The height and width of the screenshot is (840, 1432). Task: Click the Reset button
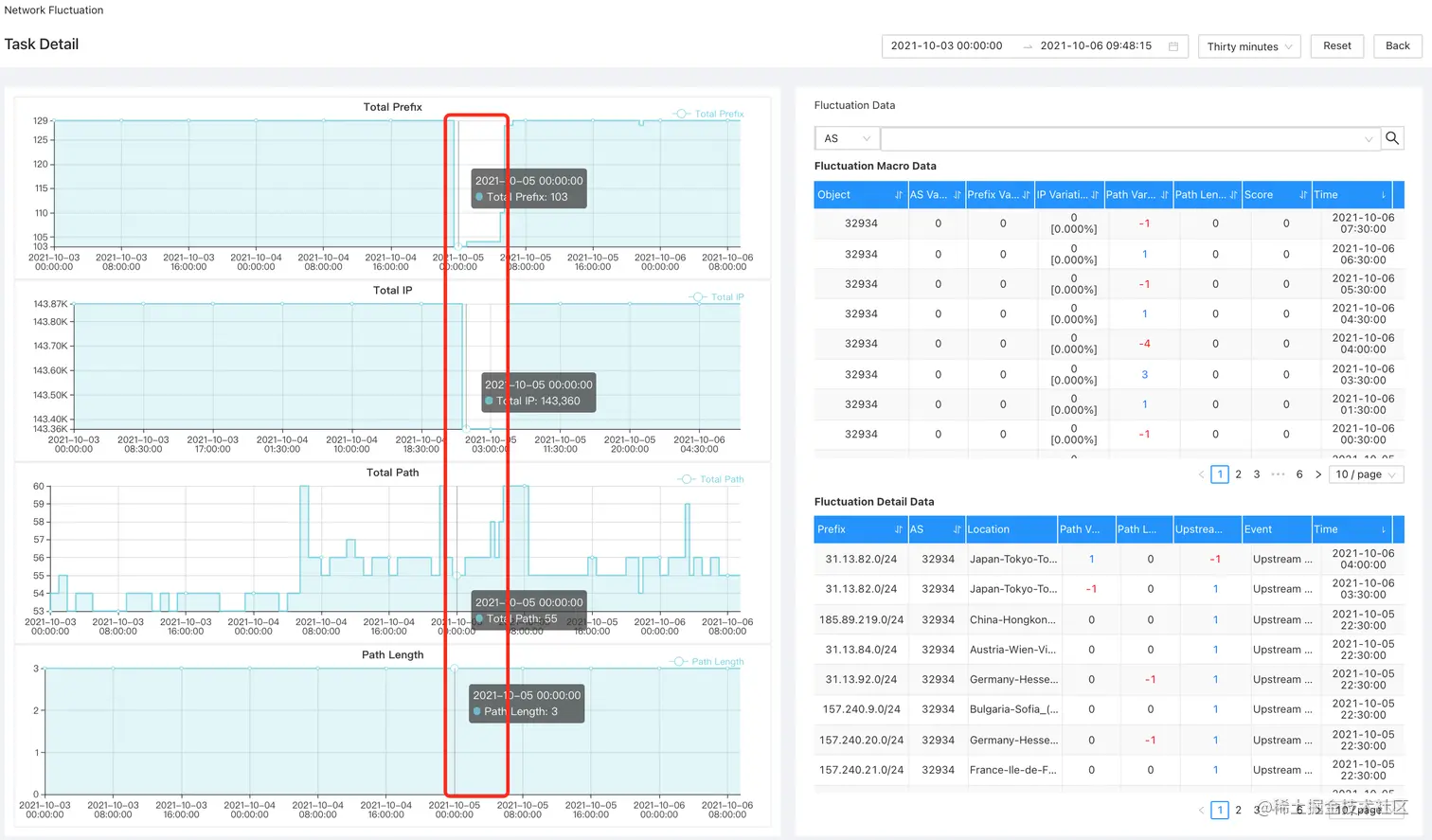pyautogui.click(x=1337, y=46)
